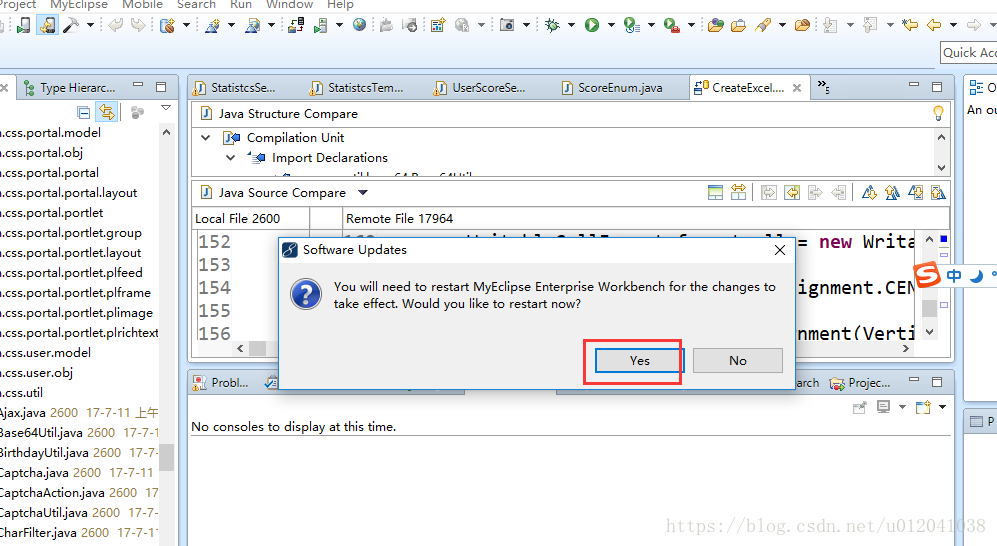This screenshot has height=546, width=997.
Task: Collapse the Import Declarations tree node
Action: tap(231, 158)
